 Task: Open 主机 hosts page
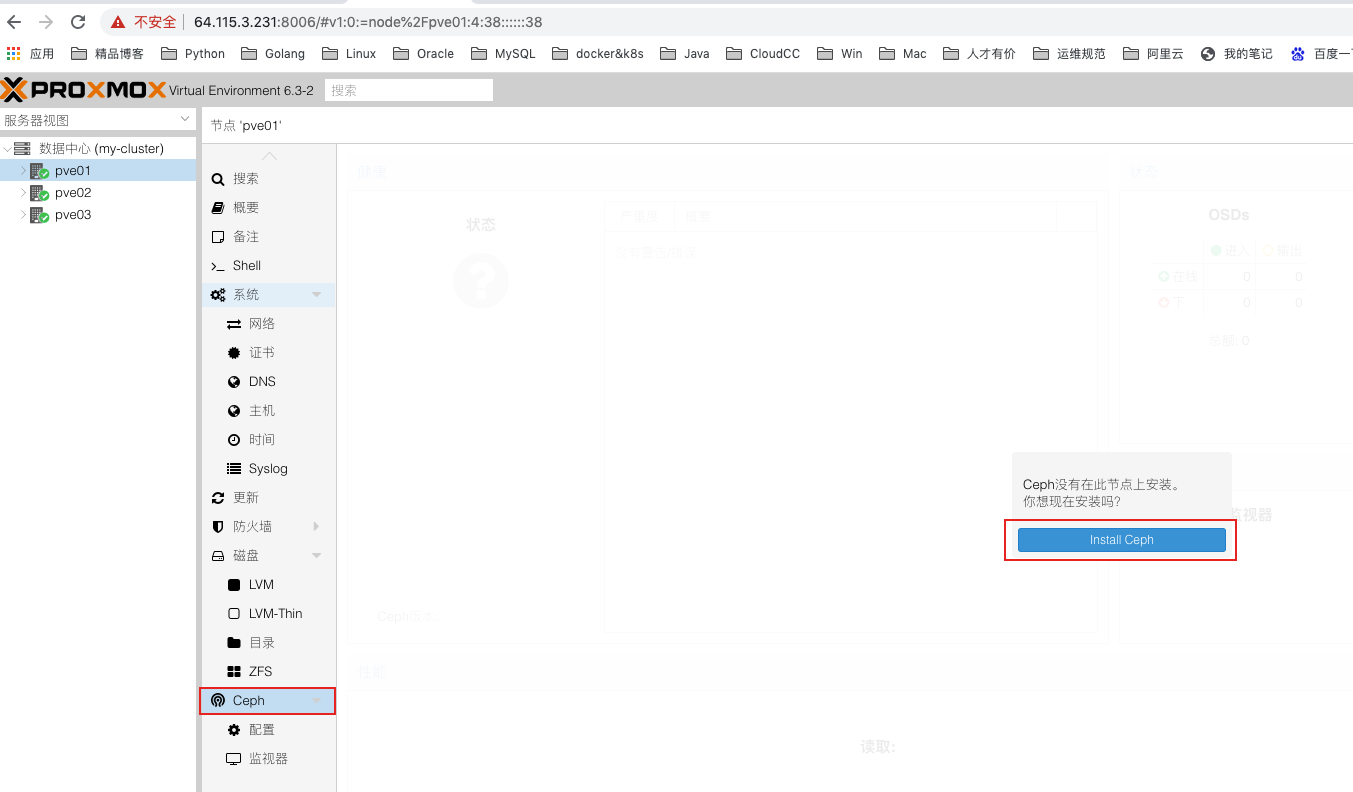click(x=268, y=411)
